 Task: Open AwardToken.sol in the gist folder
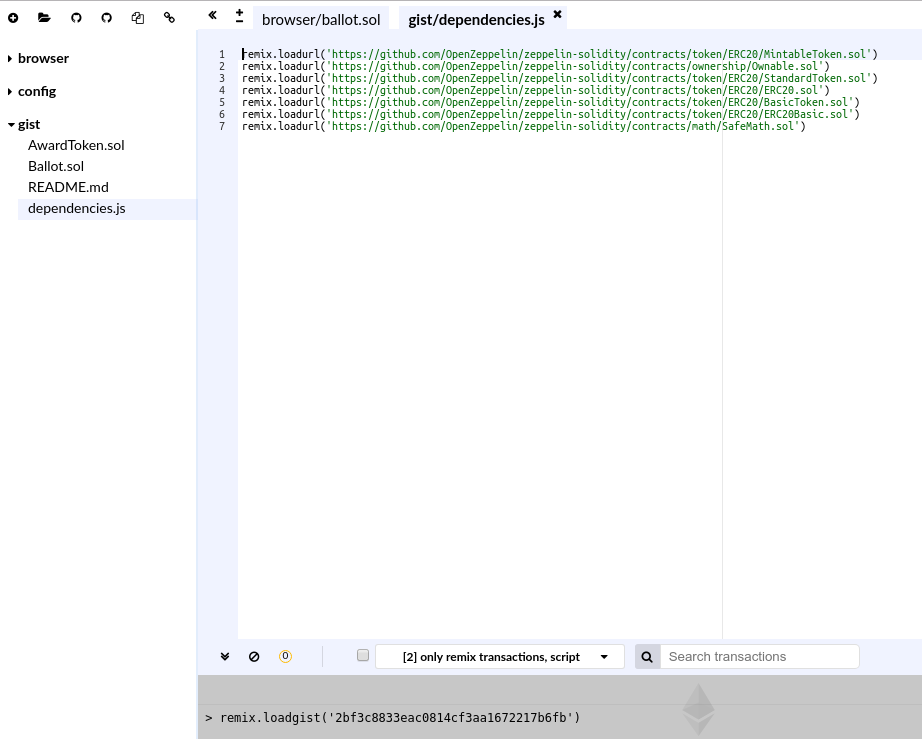coord(76,145)
